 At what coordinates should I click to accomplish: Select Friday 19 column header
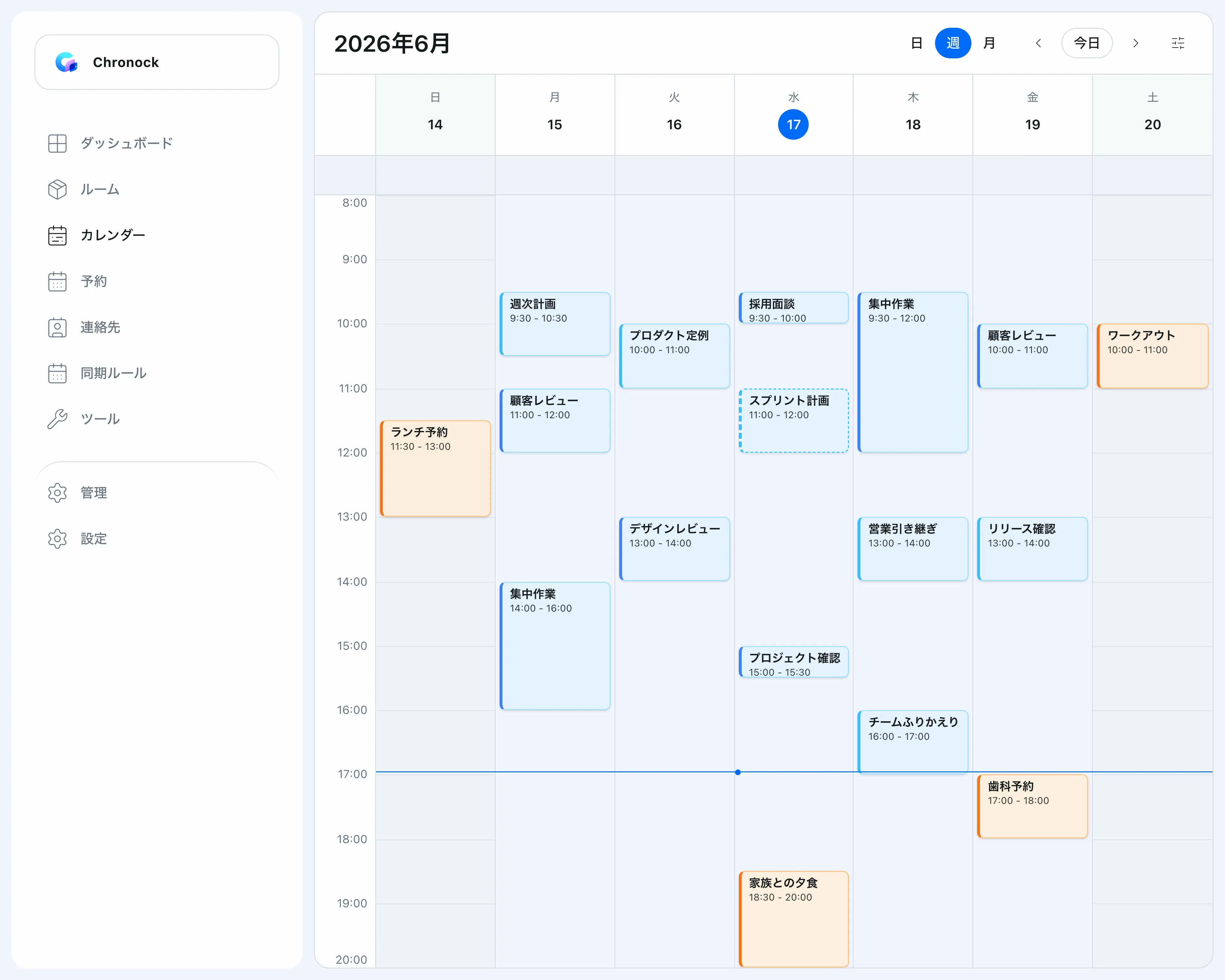click(x=1032, y=115)
